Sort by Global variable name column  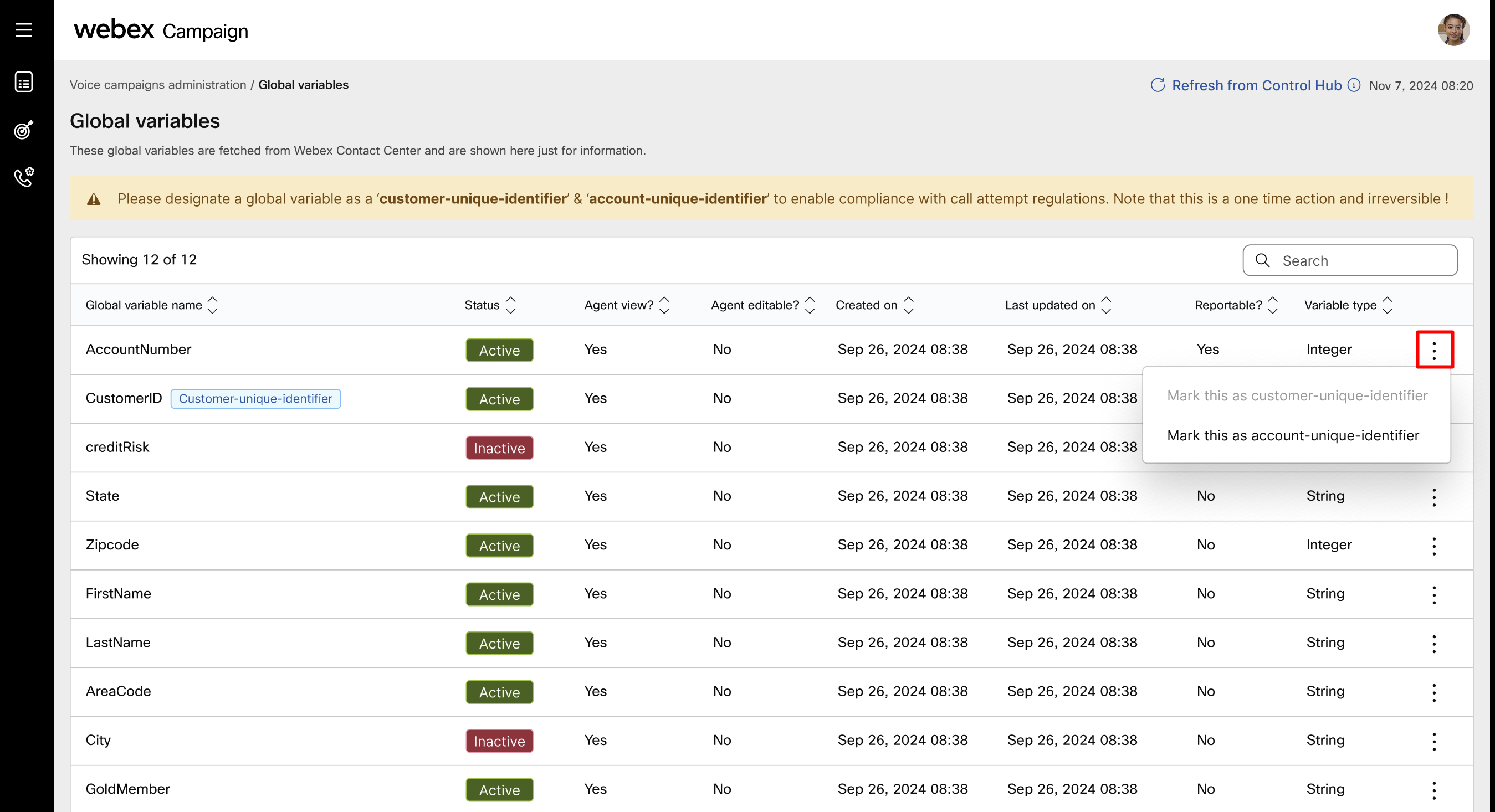[212, 305]
